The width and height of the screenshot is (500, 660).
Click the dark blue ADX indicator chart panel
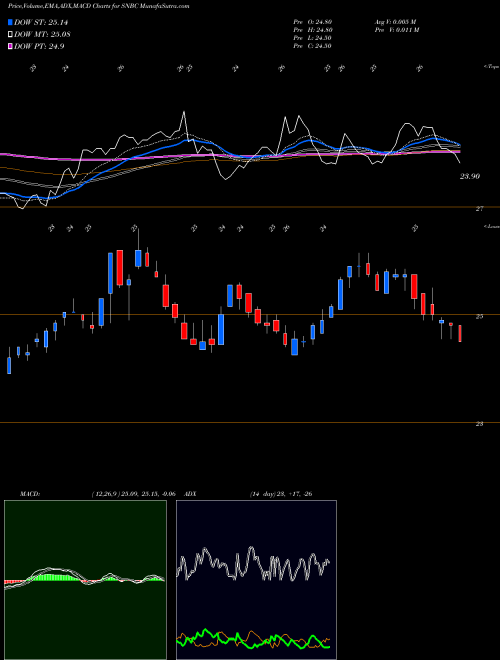point(256,580)
